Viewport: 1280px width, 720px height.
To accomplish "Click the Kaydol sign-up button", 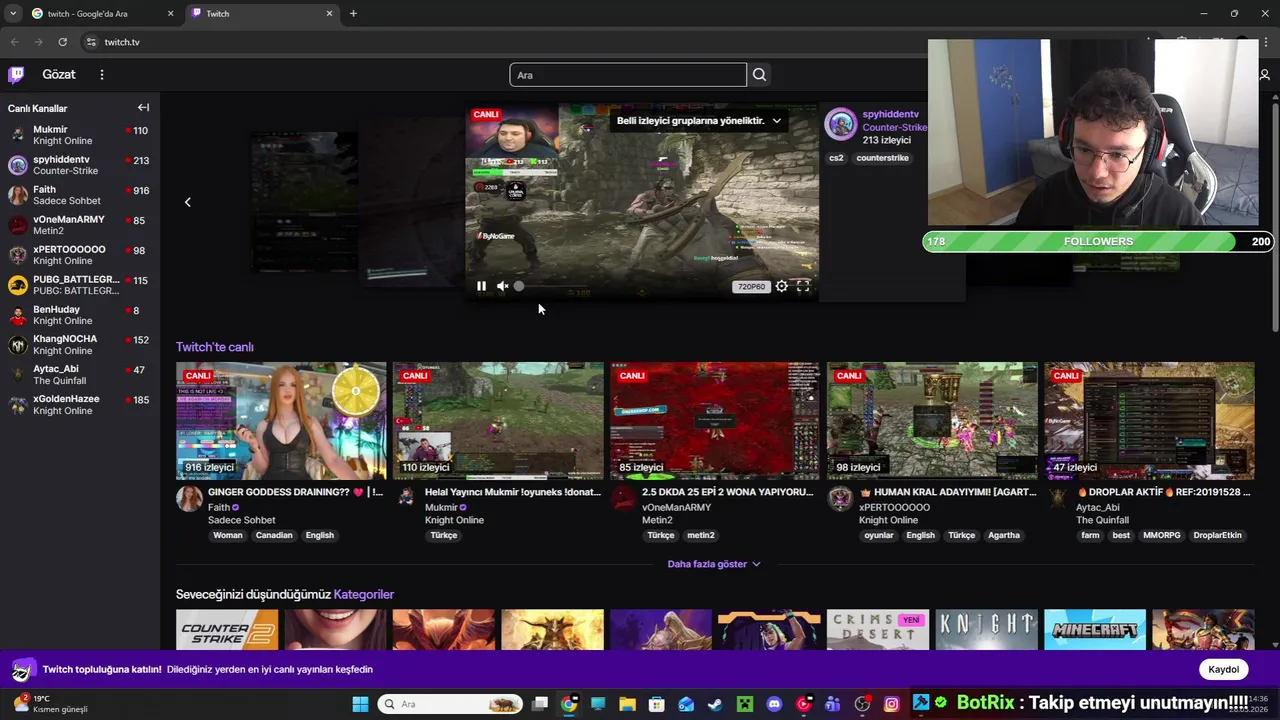I will (1223, 669).
